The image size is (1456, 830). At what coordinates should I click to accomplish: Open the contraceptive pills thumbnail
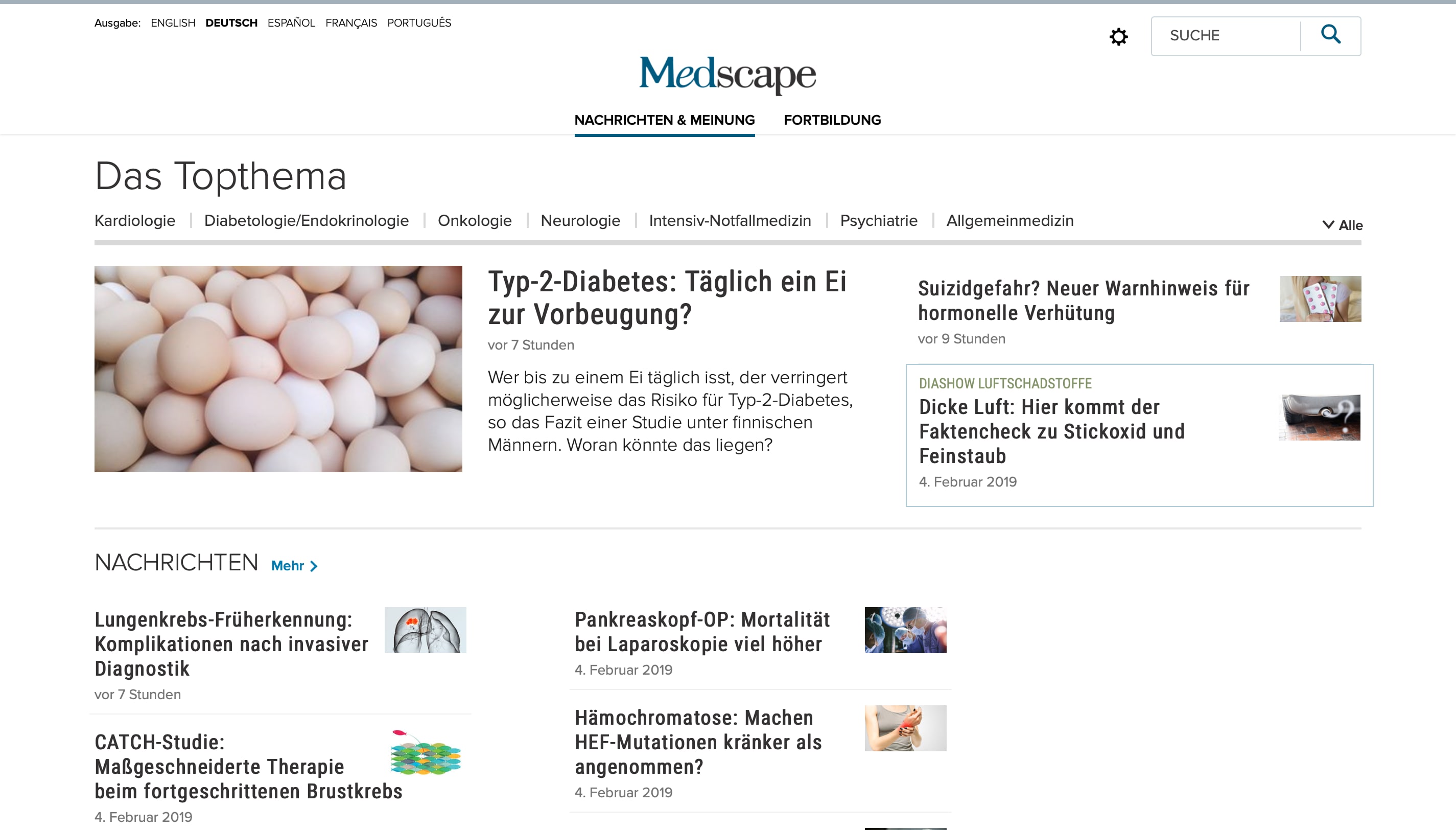coord(1320,299)
